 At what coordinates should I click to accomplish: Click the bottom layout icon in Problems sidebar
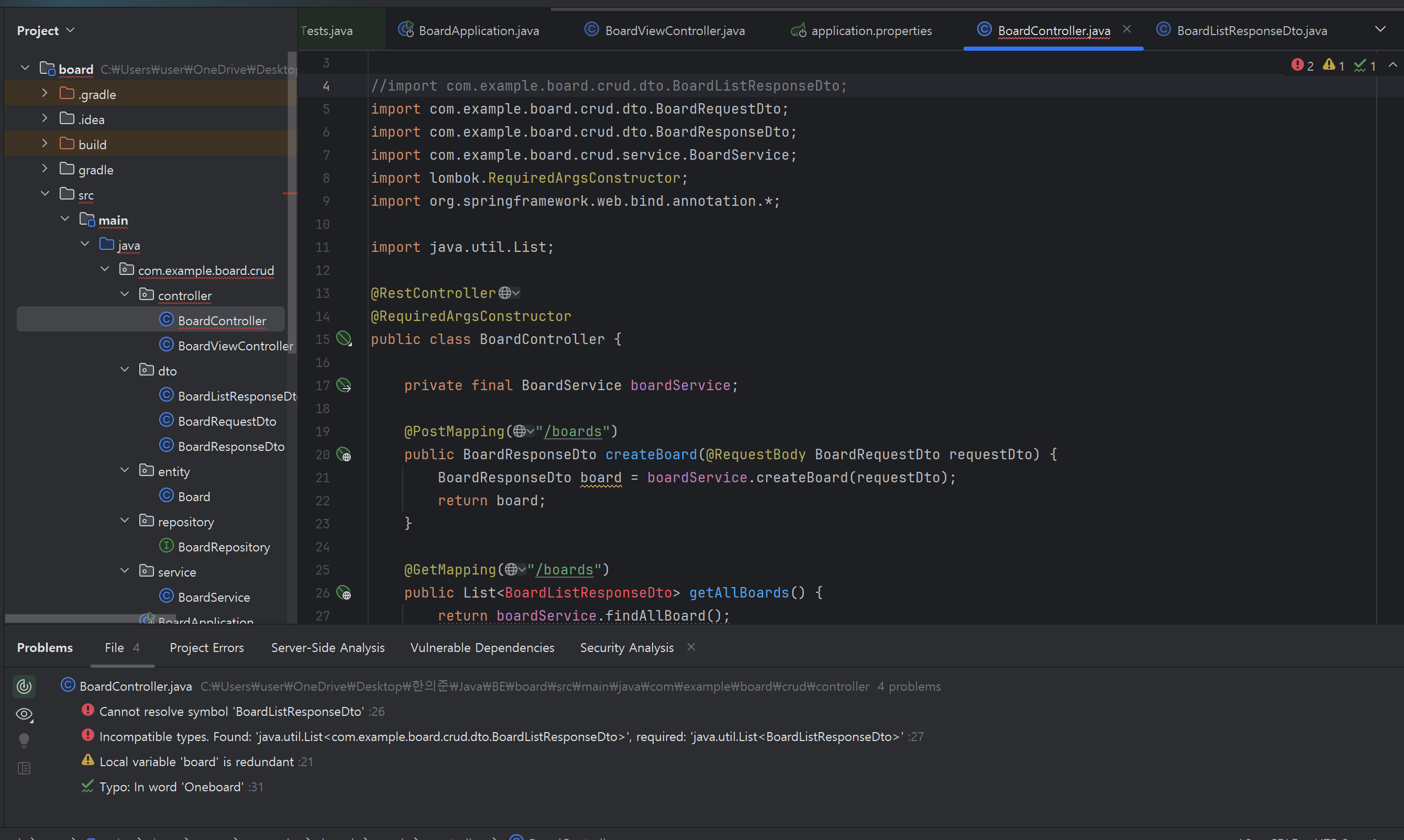coord(24,768)
